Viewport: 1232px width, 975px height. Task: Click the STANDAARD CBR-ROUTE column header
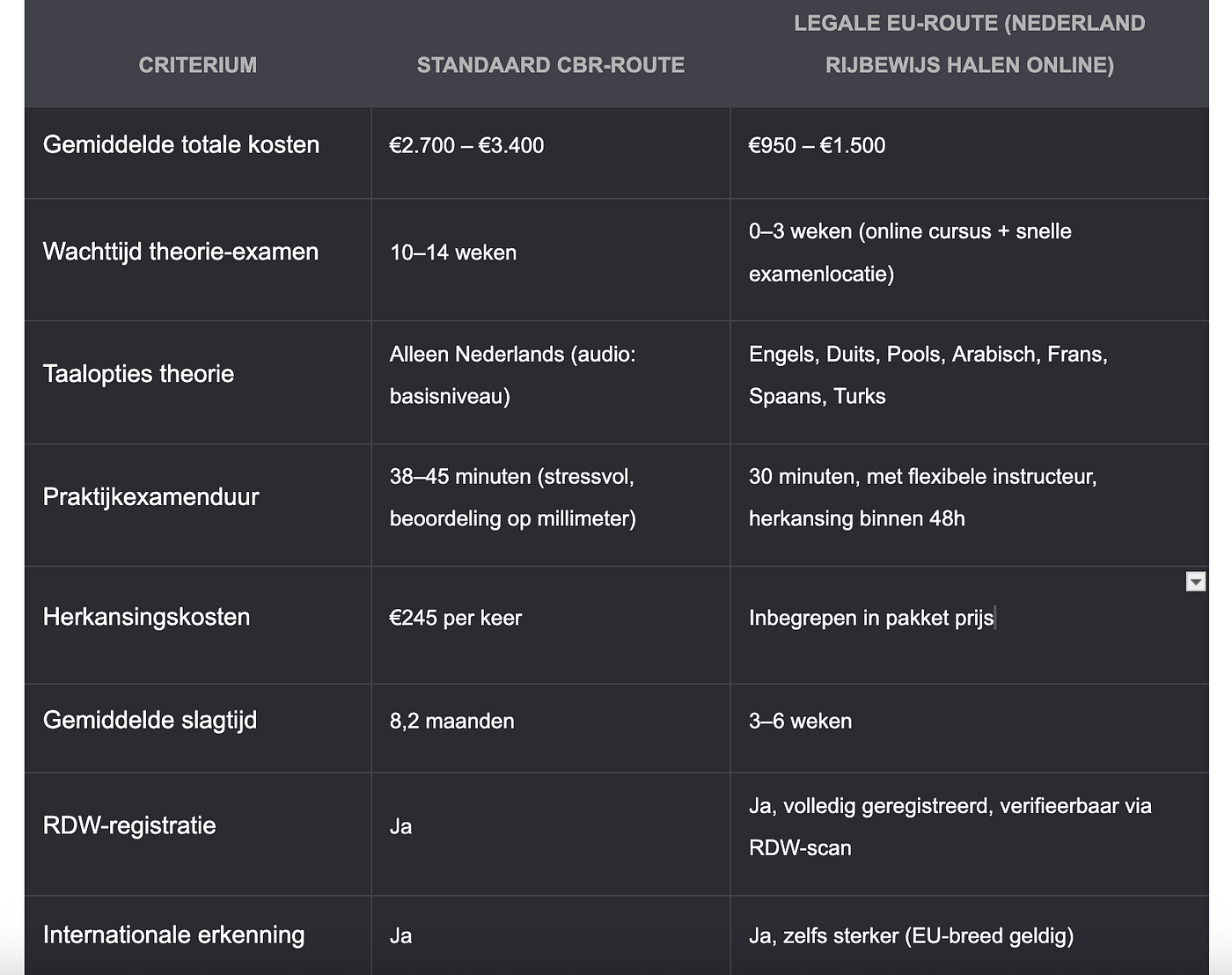click(550, 65)
